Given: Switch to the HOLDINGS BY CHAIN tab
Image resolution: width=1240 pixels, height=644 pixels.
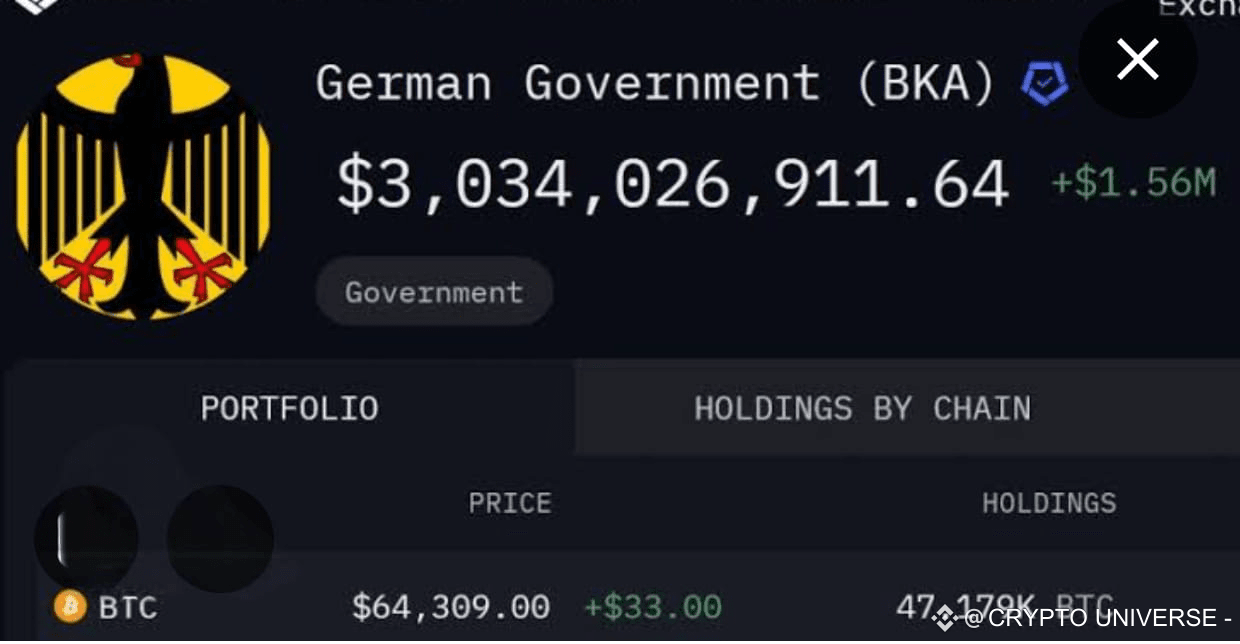Looking at the screenshot, I should click(862, 407).
